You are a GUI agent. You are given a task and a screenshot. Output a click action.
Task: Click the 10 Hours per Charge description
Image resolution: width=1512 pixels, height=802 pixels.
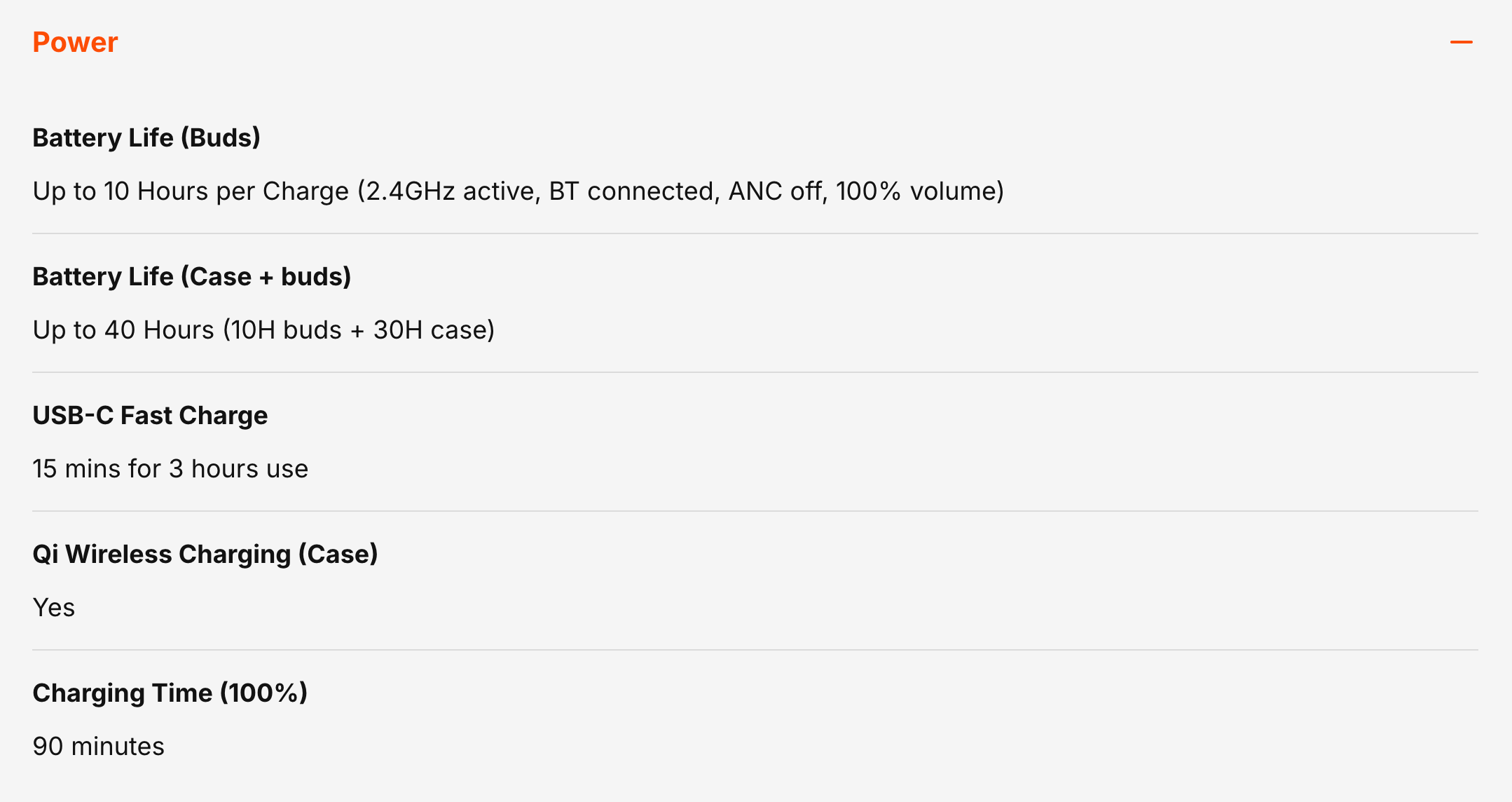coord(518,191)
